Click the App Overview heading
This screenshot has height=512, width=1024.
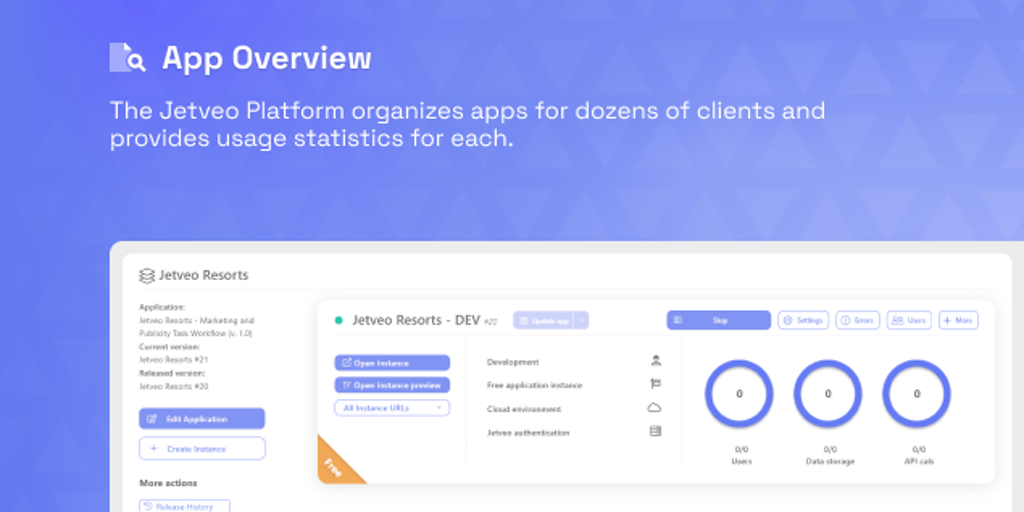(266, 58)
